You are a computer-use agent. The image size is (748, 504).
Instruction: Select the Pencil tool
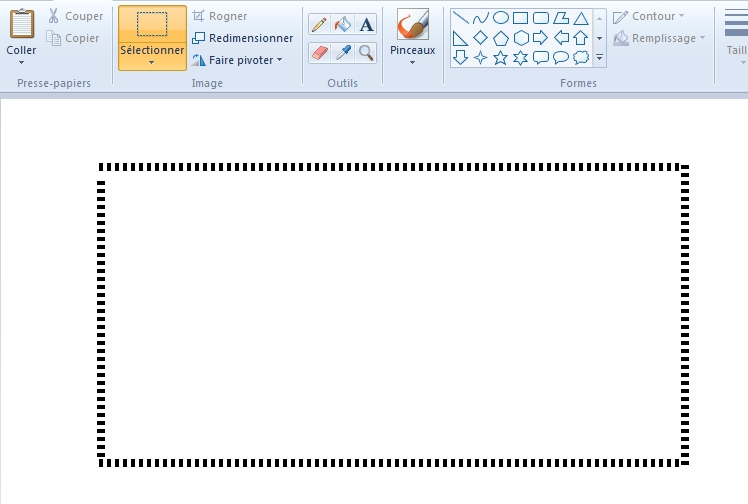click(x=320, y=25)
